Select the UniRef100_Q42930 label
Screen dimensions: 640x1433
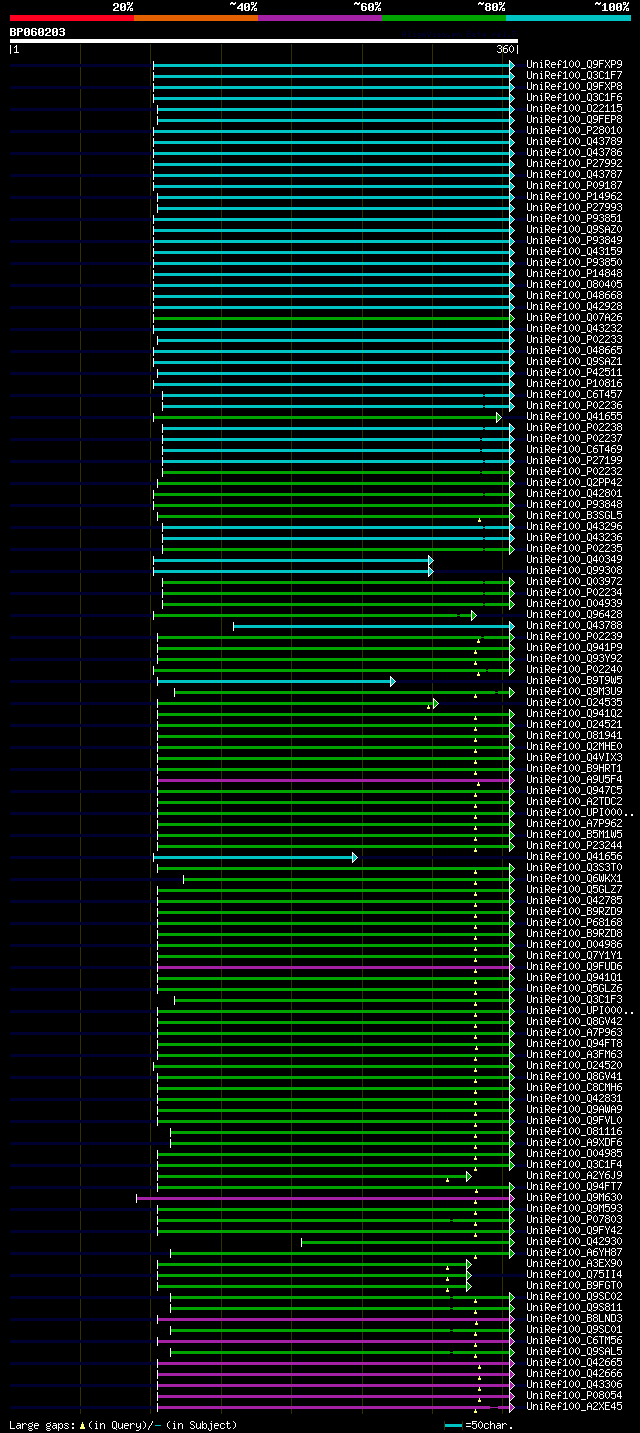[575, 1241]
